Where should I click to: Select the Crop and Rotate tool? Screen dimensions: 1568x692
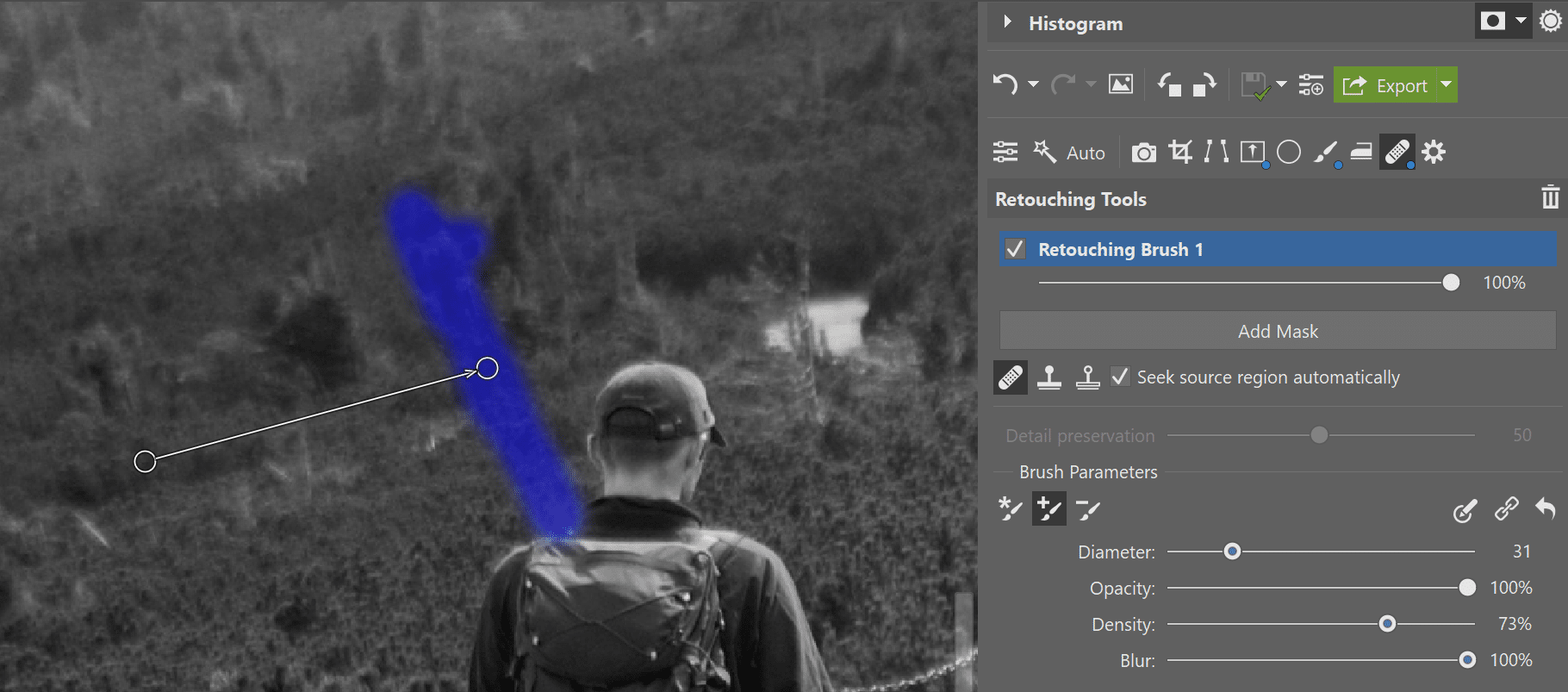[1180, 153]
